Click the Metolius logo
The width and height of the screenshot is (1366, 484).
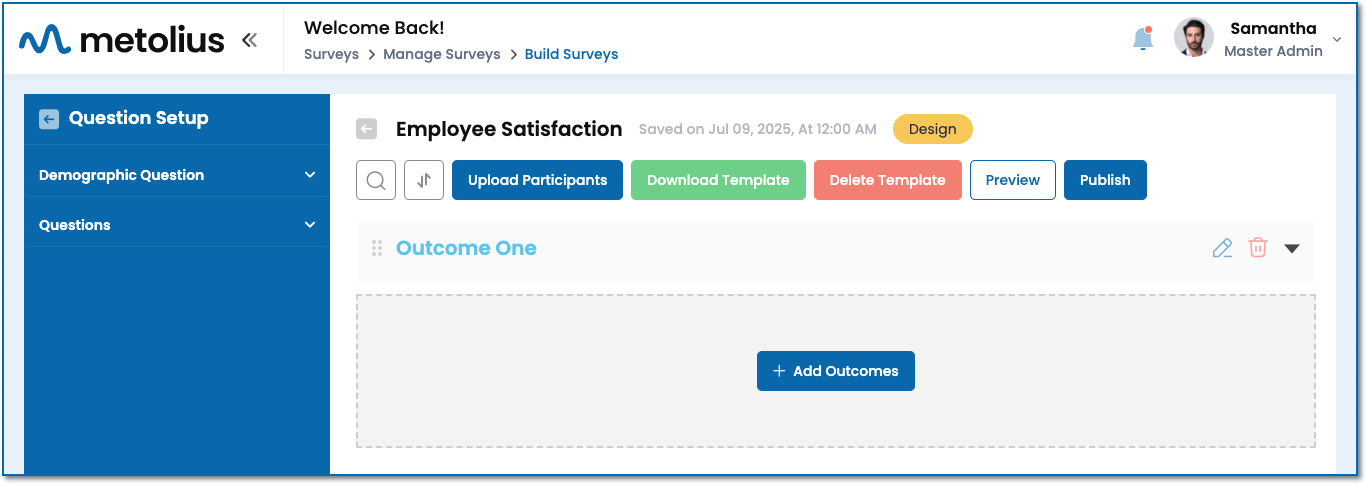121,40
